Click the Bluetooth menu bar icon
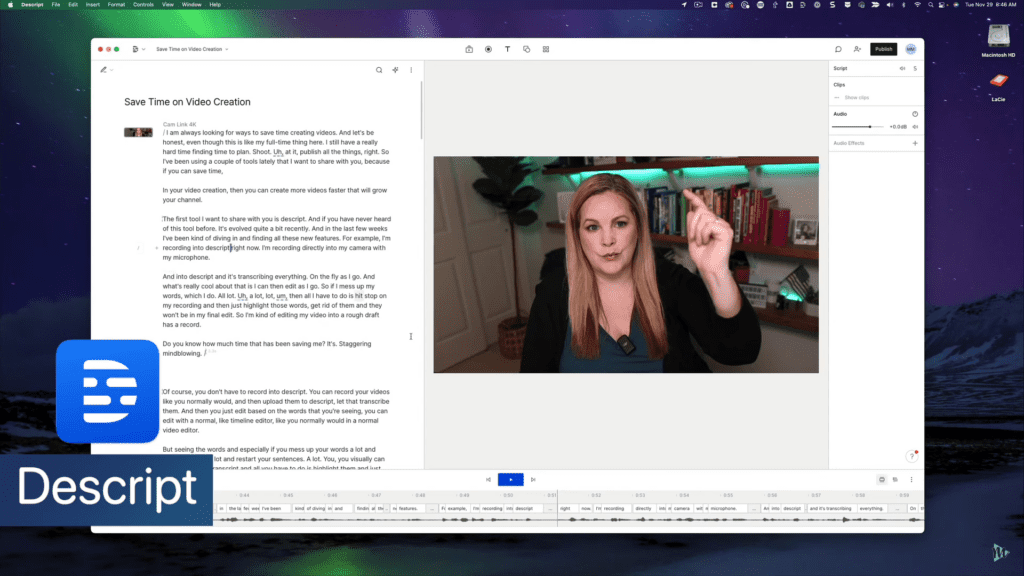 (x=904, y=5)
